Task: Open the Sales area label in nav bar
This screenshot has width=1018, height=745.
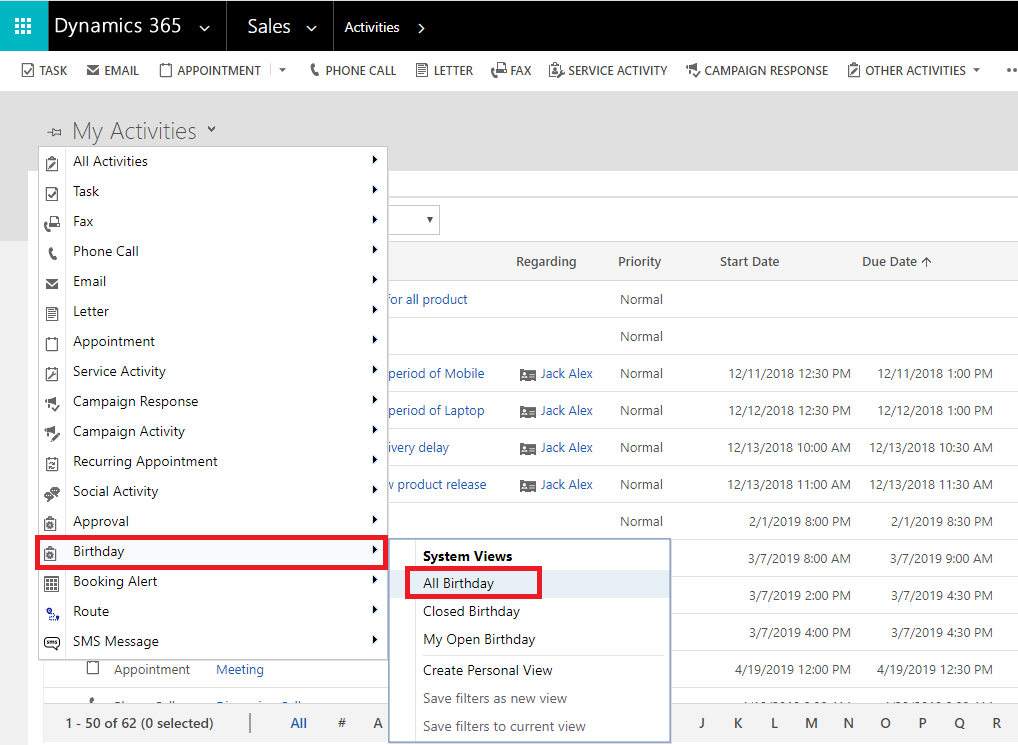Action: [269, 27]
